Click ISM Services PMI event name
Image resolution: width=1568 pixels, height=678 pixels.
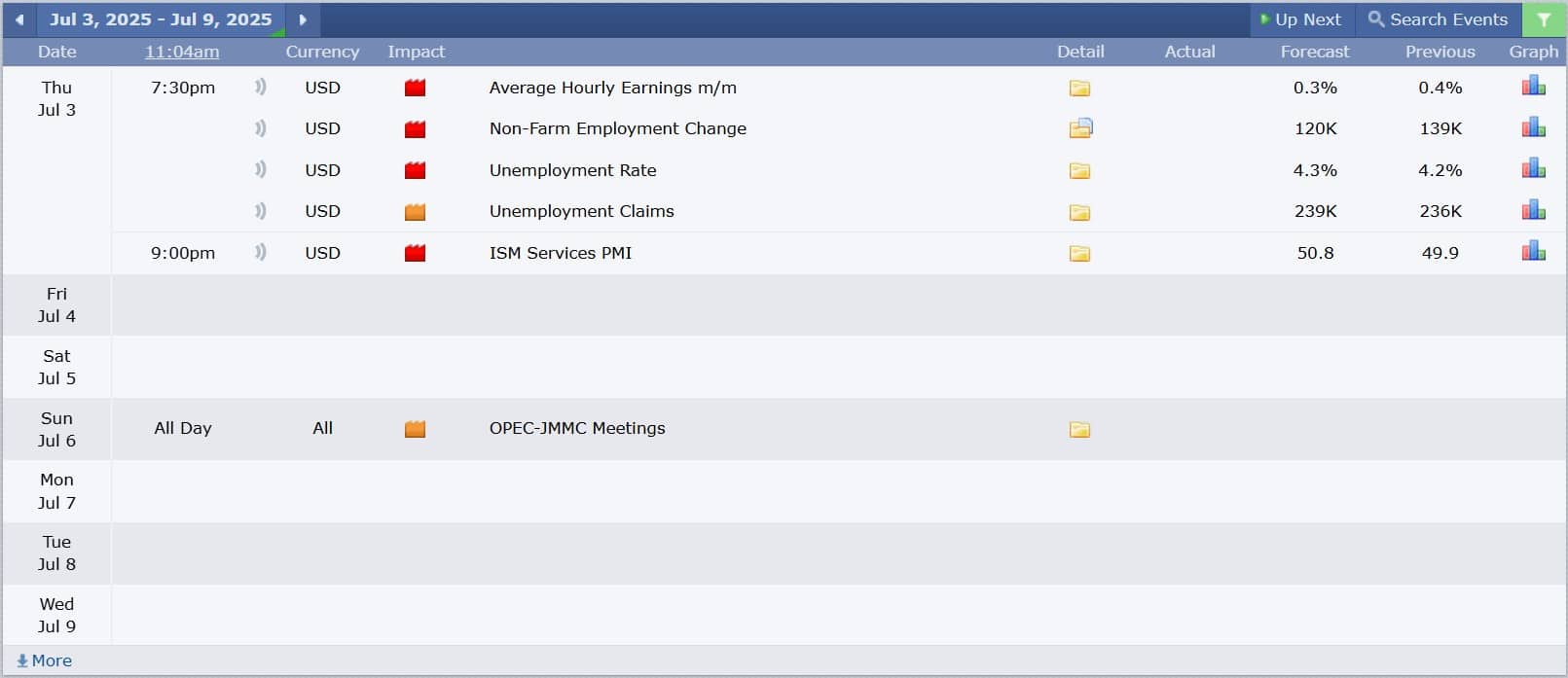(561, 253)
